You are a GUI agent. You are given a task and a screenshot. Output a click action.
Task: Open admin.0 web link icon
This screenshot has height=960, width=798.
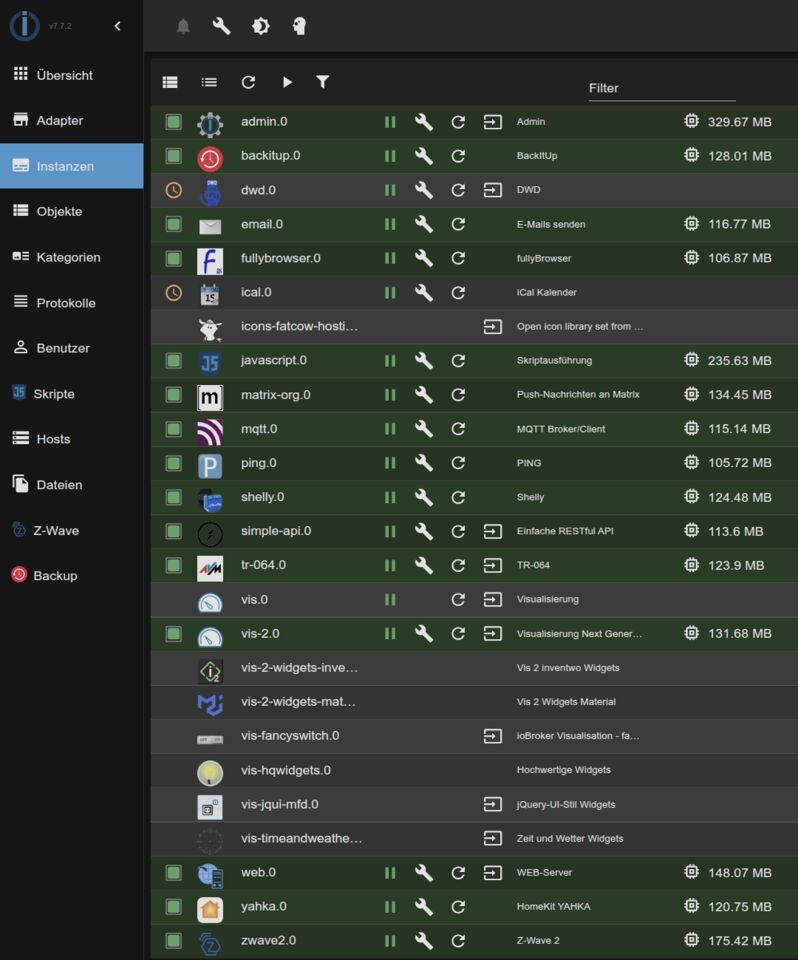coord(492,122)
